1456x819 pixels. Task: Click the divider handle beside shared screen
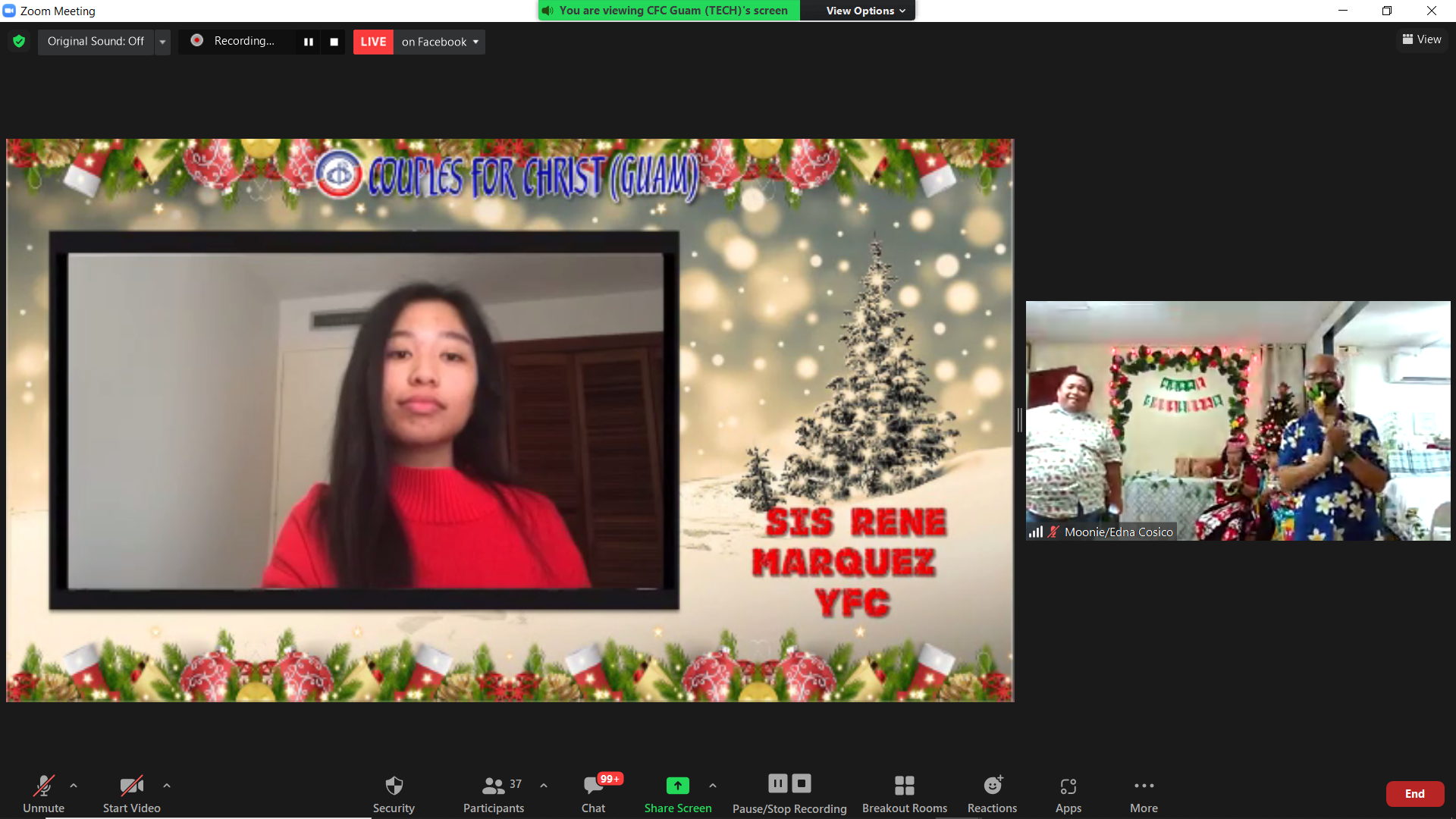[x=1020, y=420]
